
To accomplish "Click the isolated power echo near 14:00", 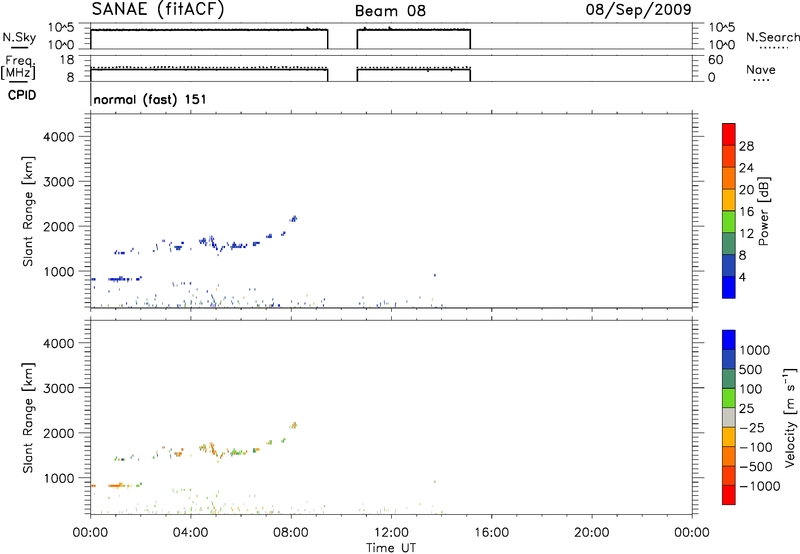I will 435,275.
